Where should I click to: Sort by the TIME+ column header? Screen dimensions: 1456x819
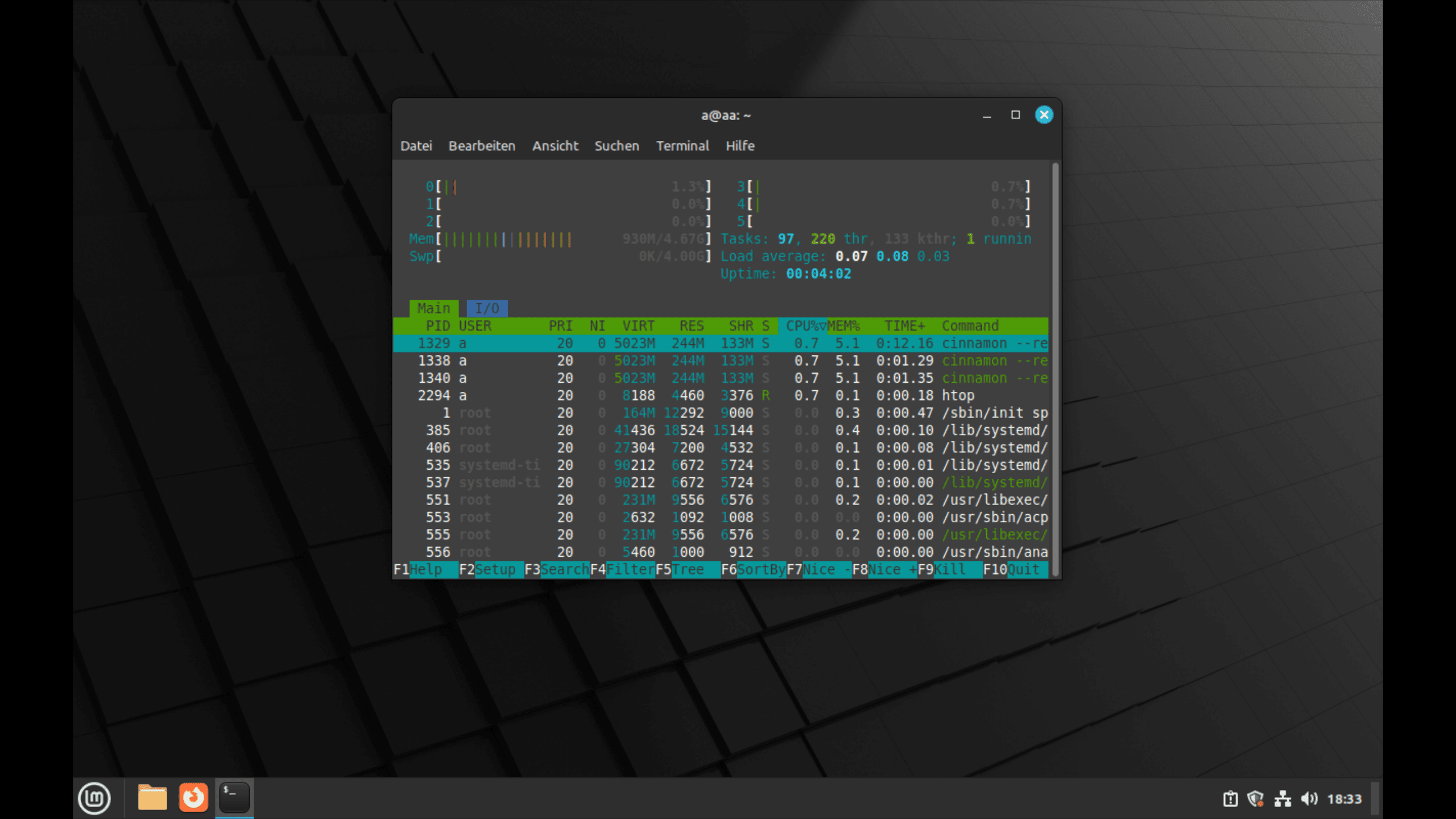904,326
